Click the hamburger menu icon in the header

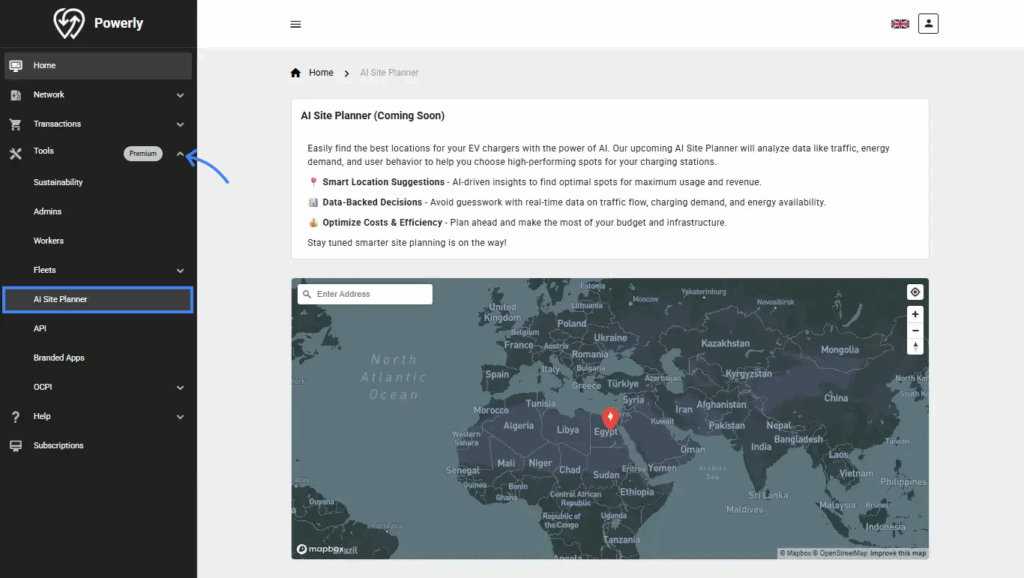click(x=295, y=24)
